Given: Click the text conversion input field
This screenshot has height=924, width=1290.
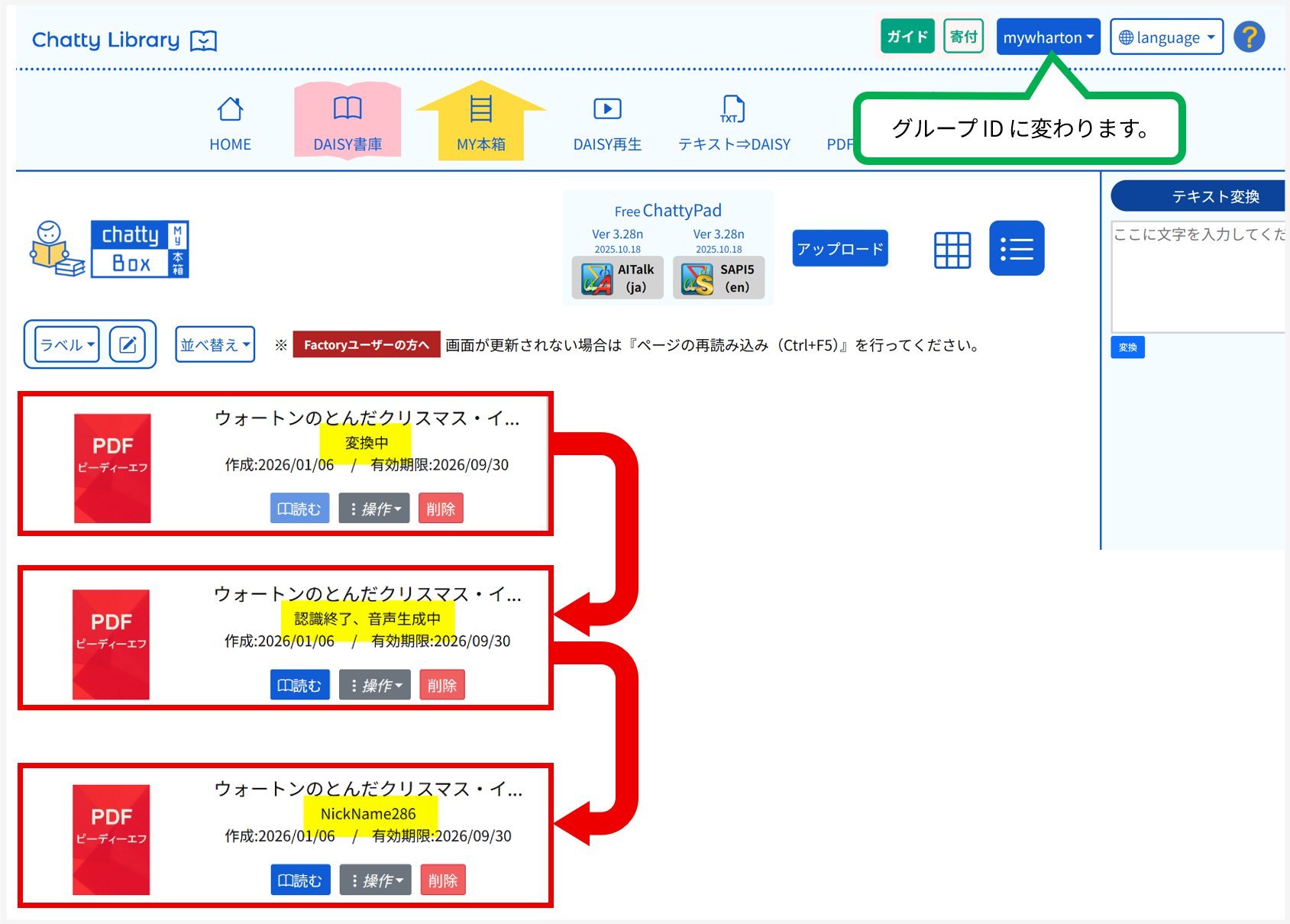Looking at the screenshot, I should 1198,277.
